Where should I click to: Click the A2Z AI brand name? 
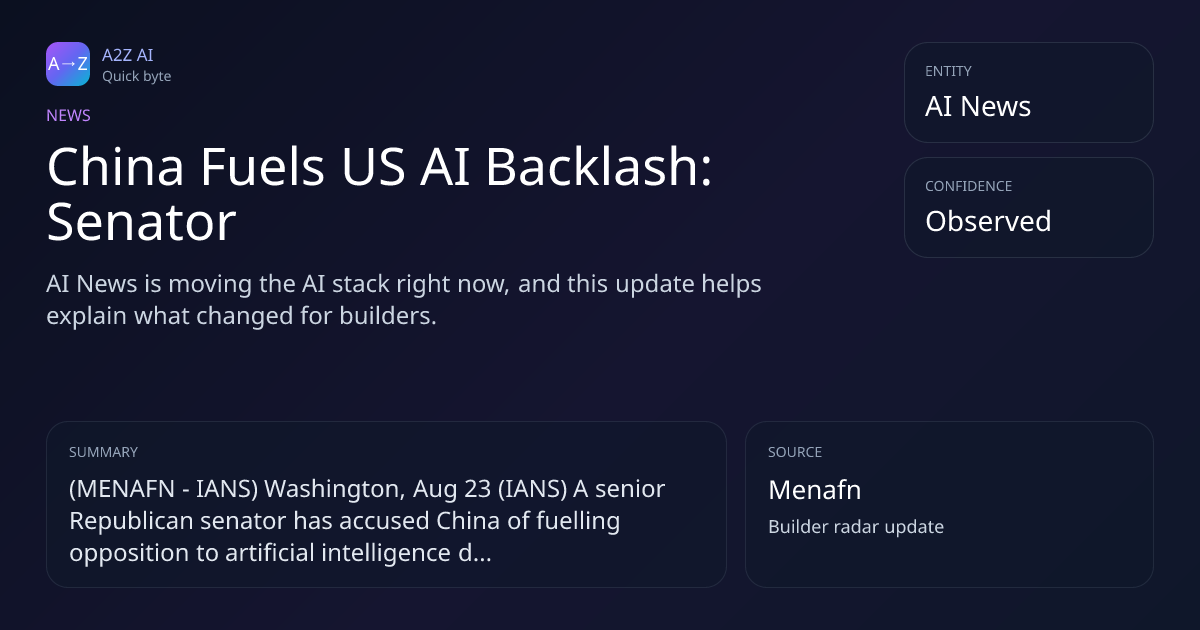point(127,55)
